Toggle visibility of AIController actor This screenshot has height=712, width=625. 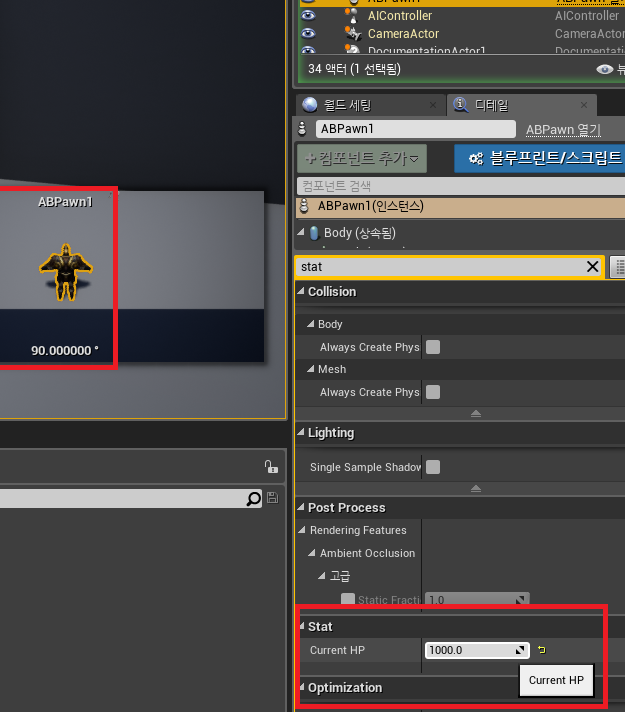point(308,15)
